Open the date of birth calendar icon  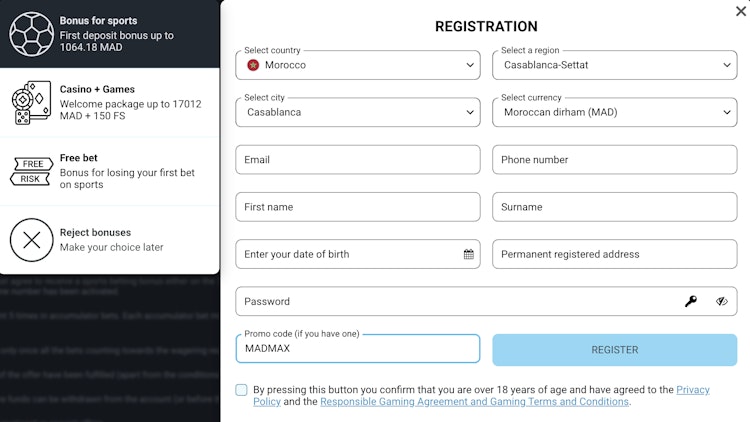(469, 254)
